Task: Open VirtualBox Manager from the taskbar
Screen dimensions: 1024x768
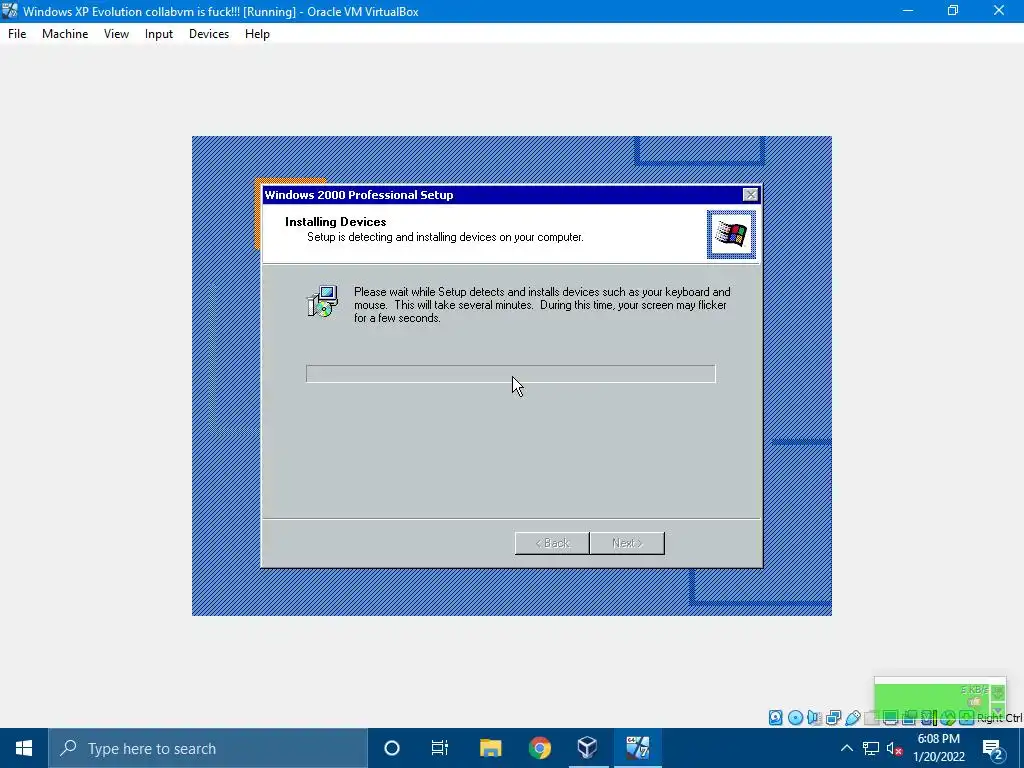Action: [x=588, y=748]
